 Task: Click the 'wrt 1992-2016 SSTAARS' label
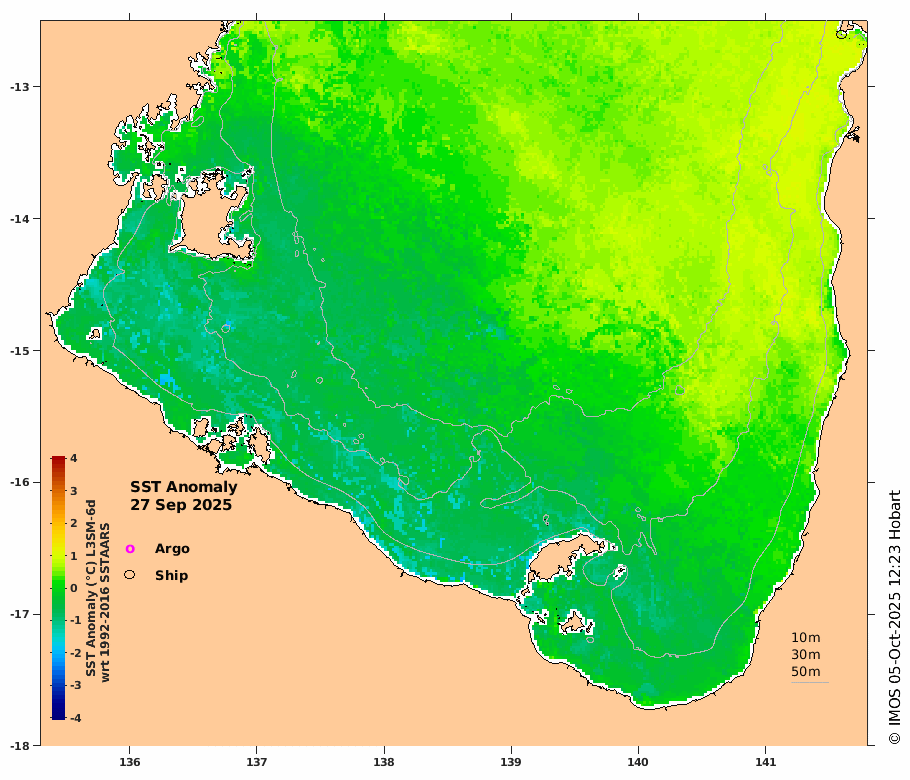[105, 602]
